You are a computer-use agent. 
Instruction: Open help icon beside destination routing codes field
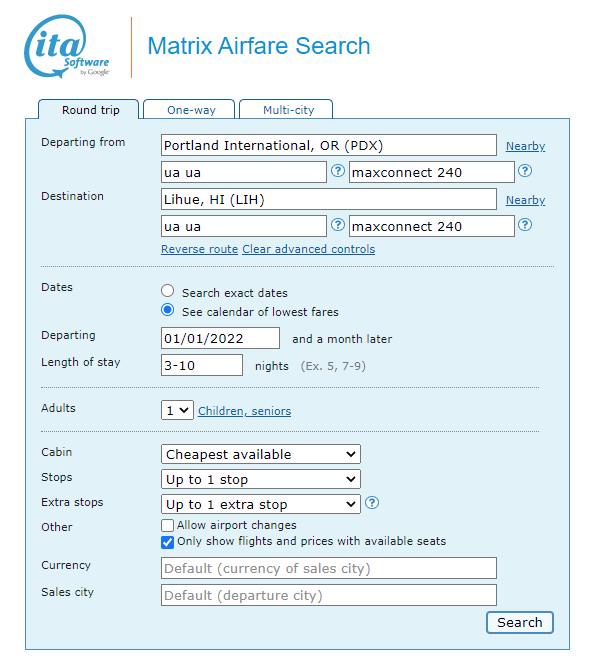click(338, 225)
